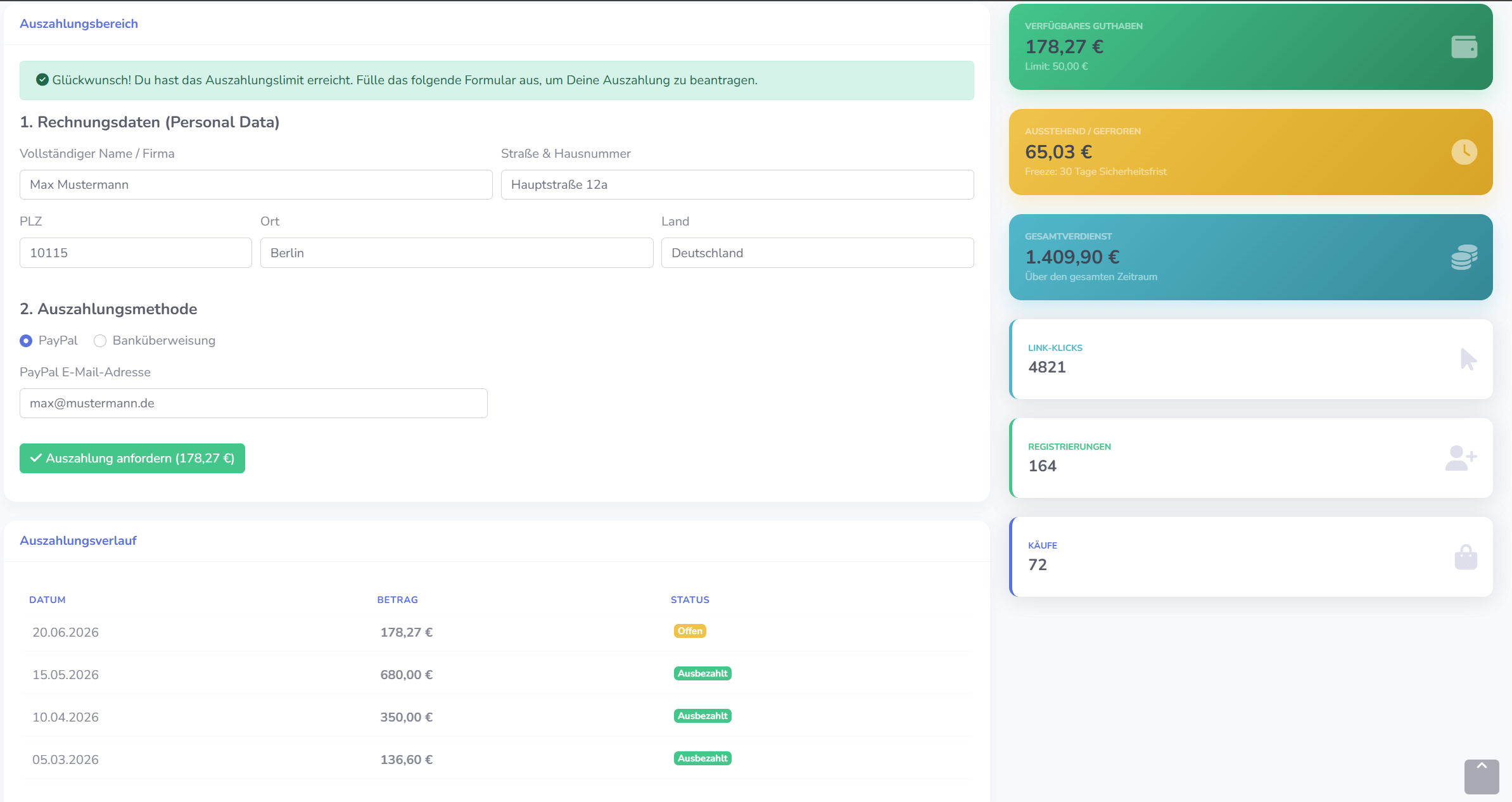Image resolution: width=1512 pixels, height=802 pixels.
Task: Click the user-plus icon in Registrierungen card
Action: click(1461, 458)
